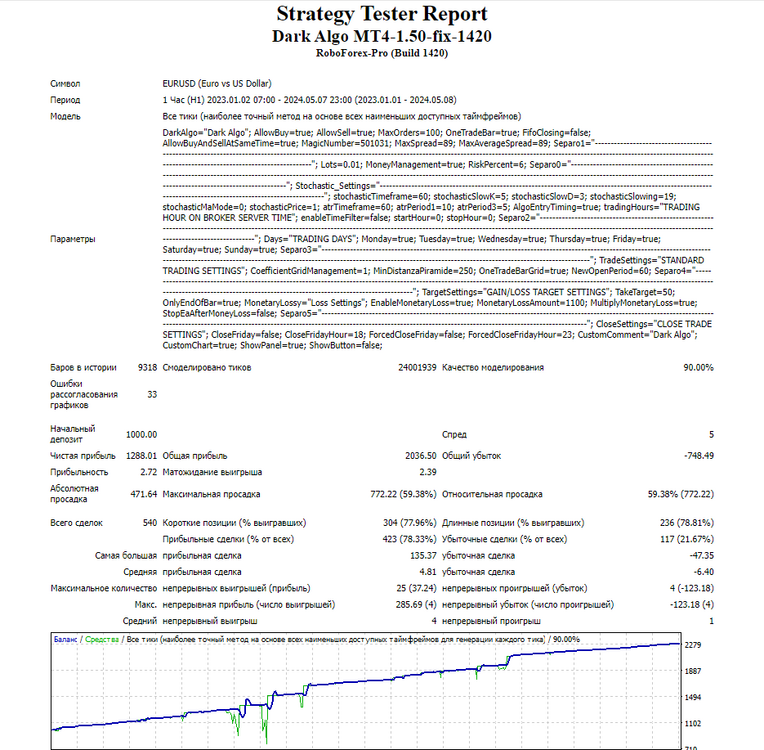Select long positions value 236 (78.81%)
Image resolution: width=764 pixels, height=750 pixels.
pyautogui.click(x=687, y=523)
